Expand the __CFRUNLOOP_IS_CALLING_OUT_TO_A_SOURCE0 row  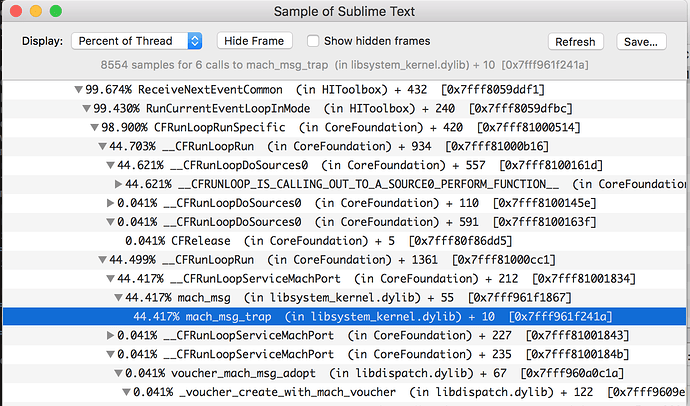tap(118, 184)
